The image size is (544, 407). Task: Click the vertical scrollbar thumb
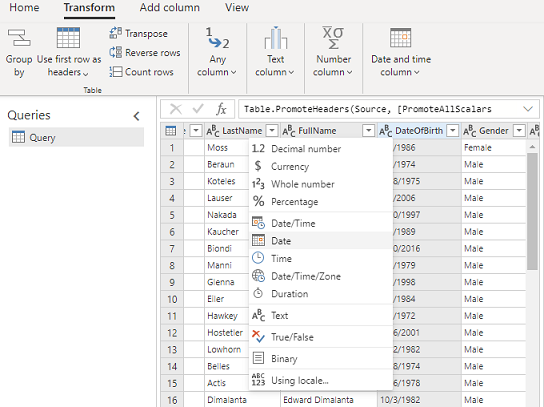[532, 211]
